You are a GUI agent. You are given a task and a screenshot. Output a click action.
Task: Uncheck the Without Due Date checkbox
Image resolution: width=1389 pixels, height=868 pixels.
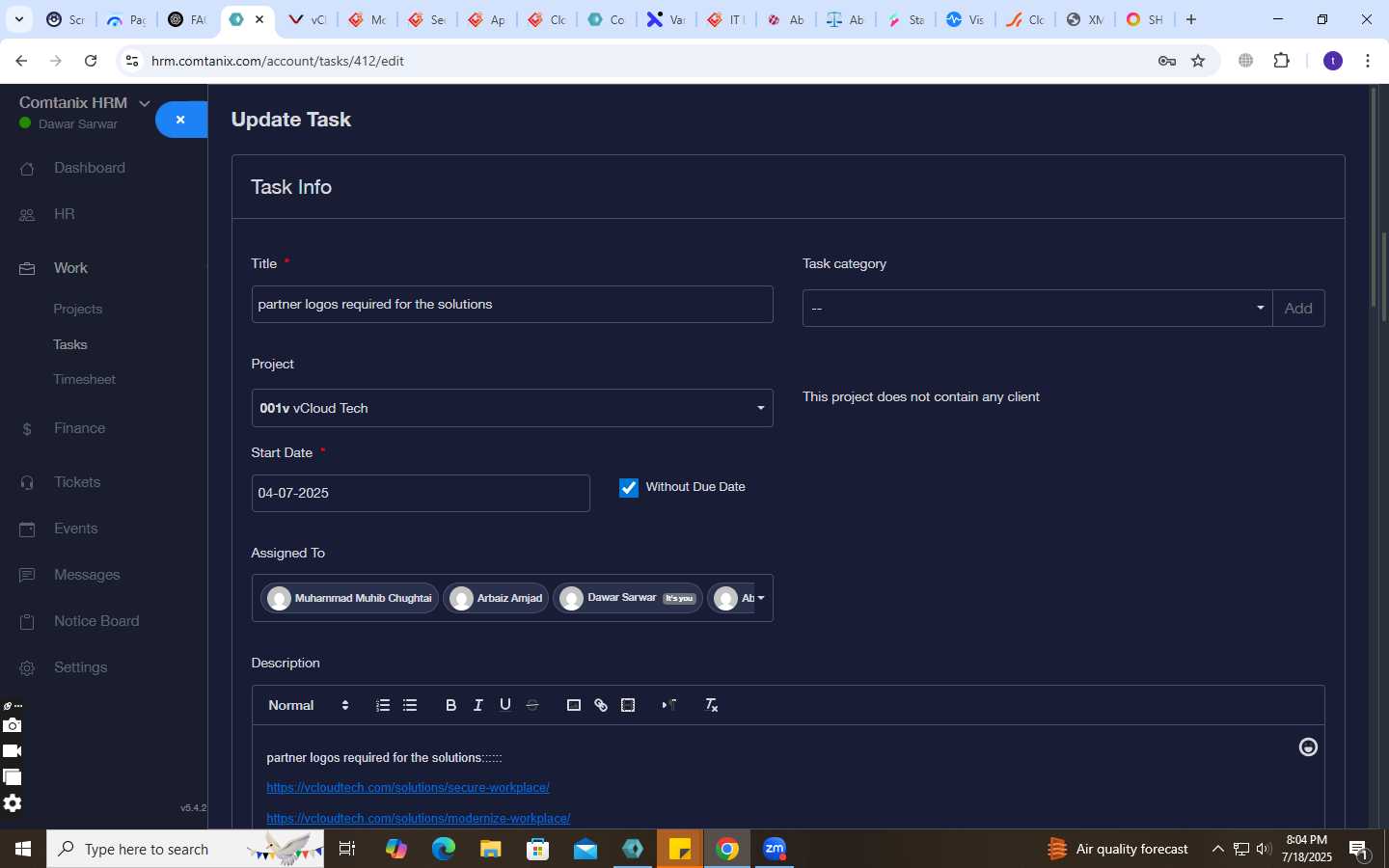click(x=629, y=488)
